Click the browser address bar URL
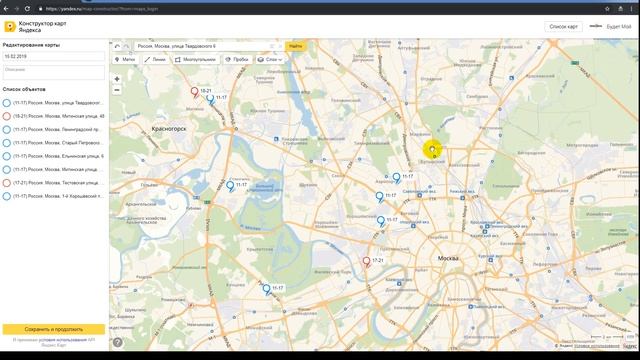This screenshot has height=360, width=640. tap(102, 9)
